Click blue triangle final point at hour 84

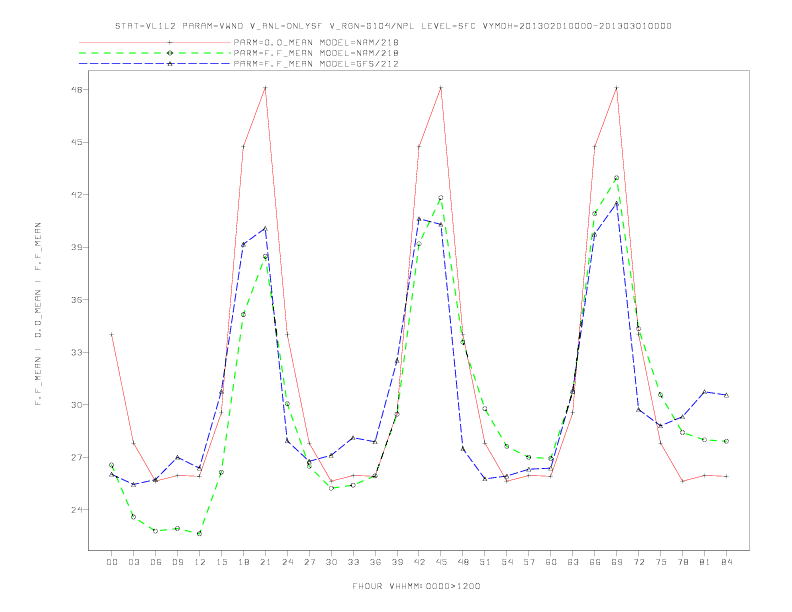pos(726,395)
